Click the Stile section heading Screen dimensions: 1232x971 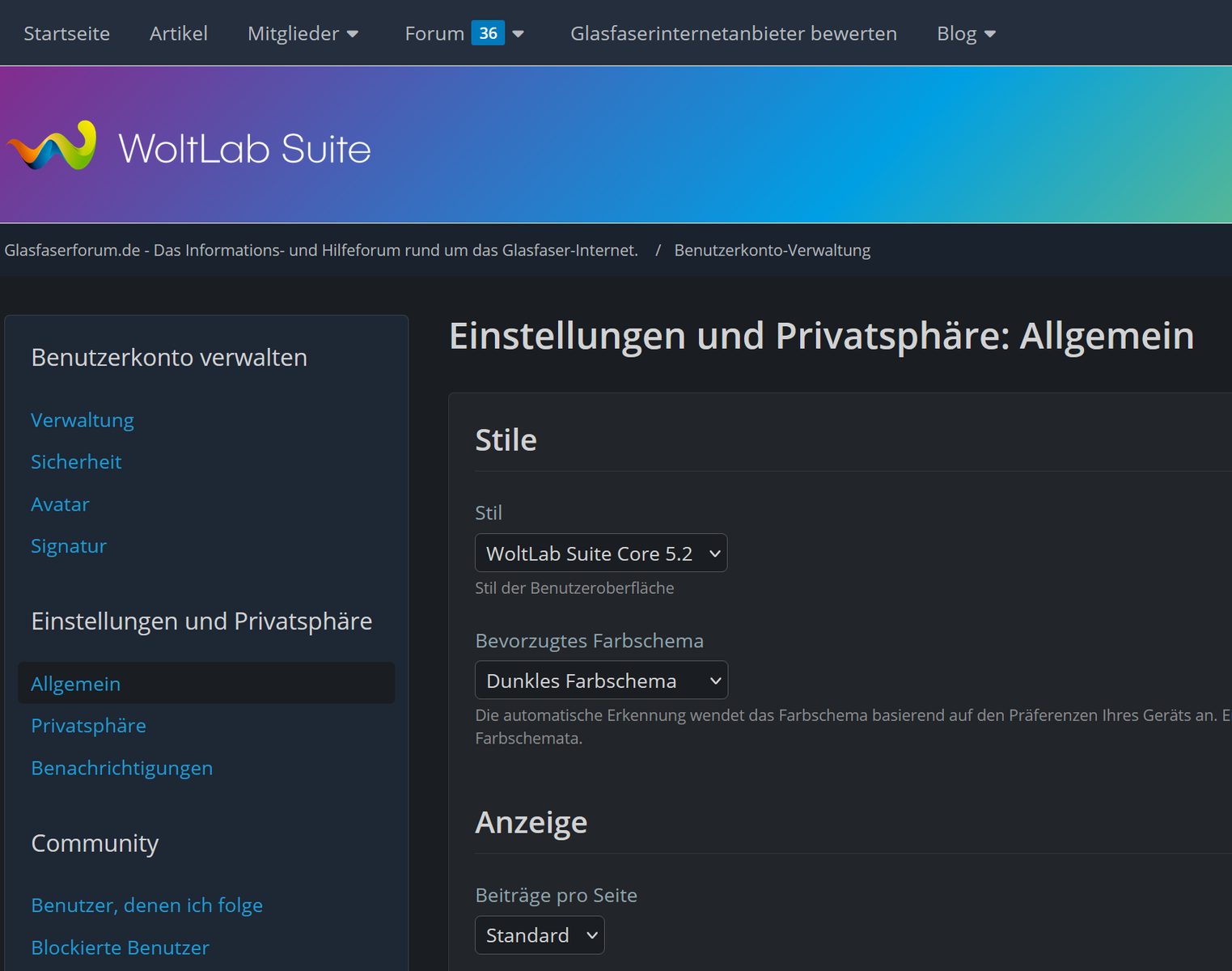pos(506,439)
